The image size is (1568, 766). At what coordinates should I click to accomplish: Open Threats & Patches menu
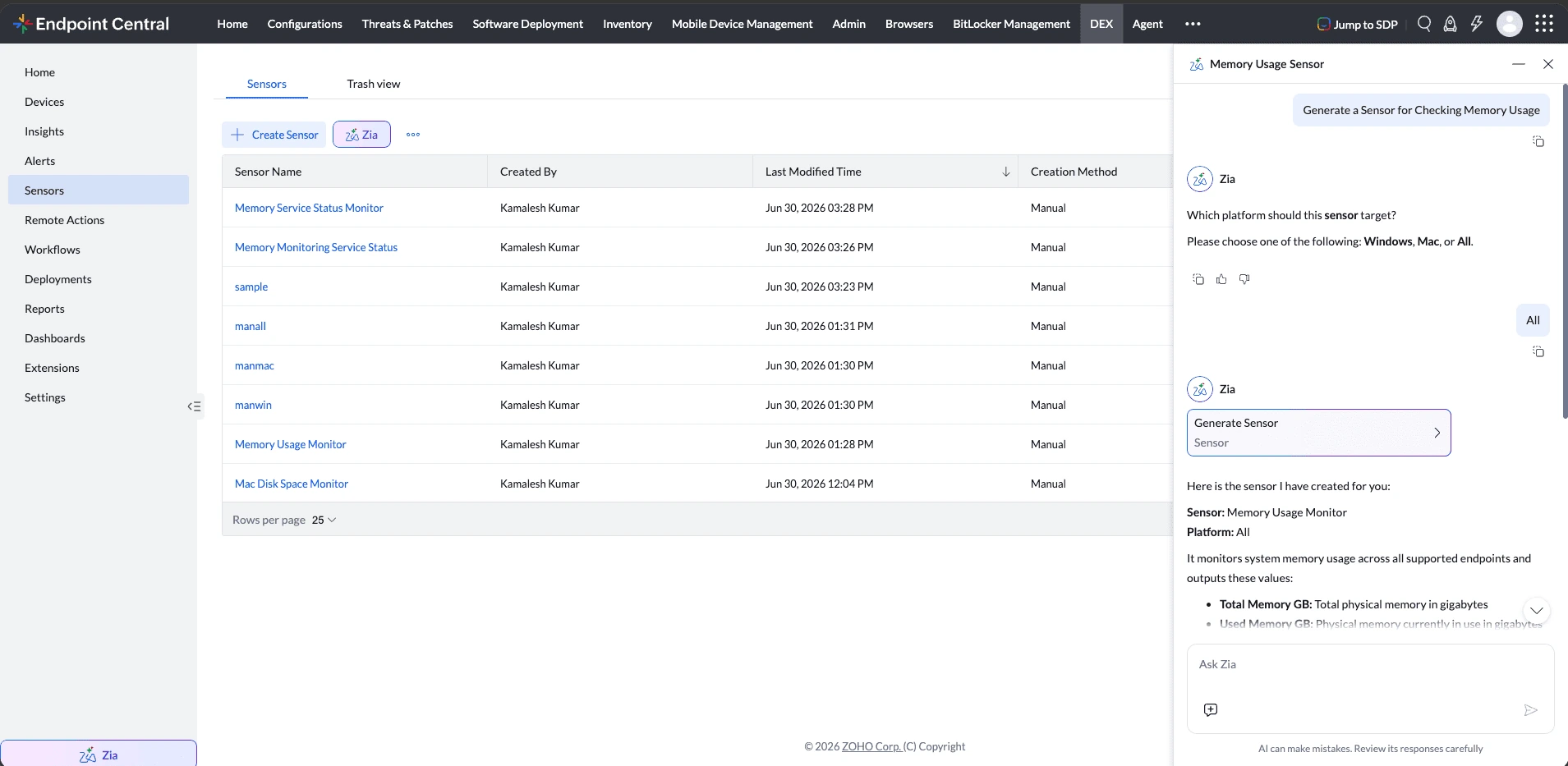pos(407,24)
